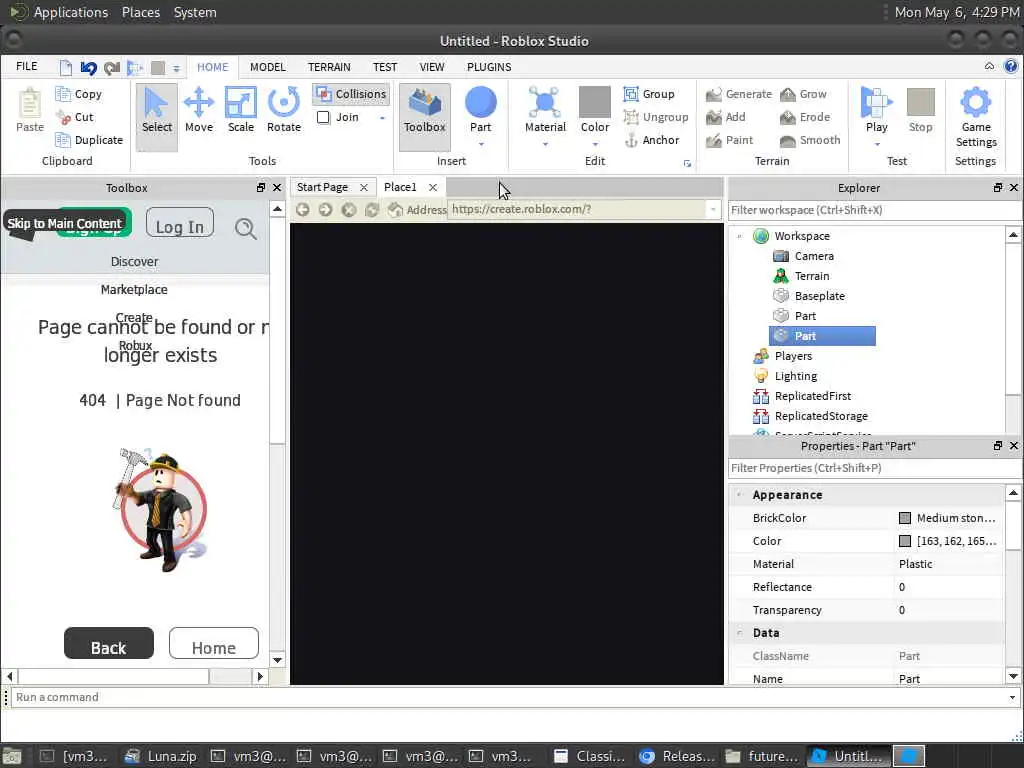
Task: Open the Part dropdown arrow
Action: pos(481,144)
